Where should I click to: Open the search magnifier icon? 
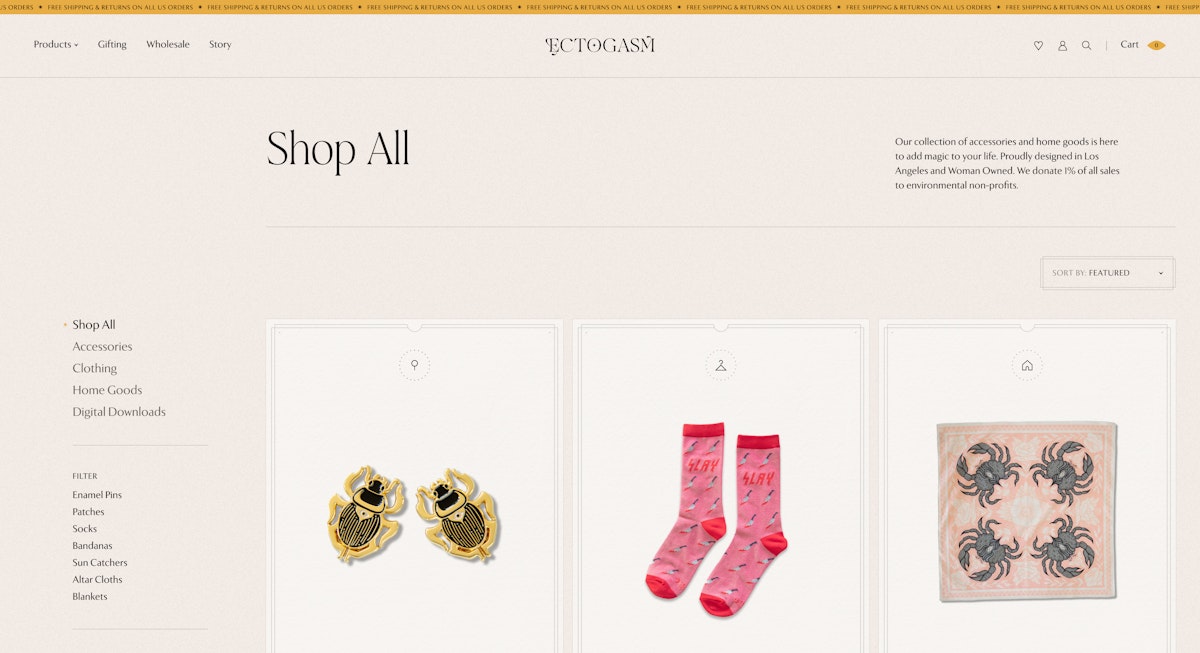[1086, 45]
